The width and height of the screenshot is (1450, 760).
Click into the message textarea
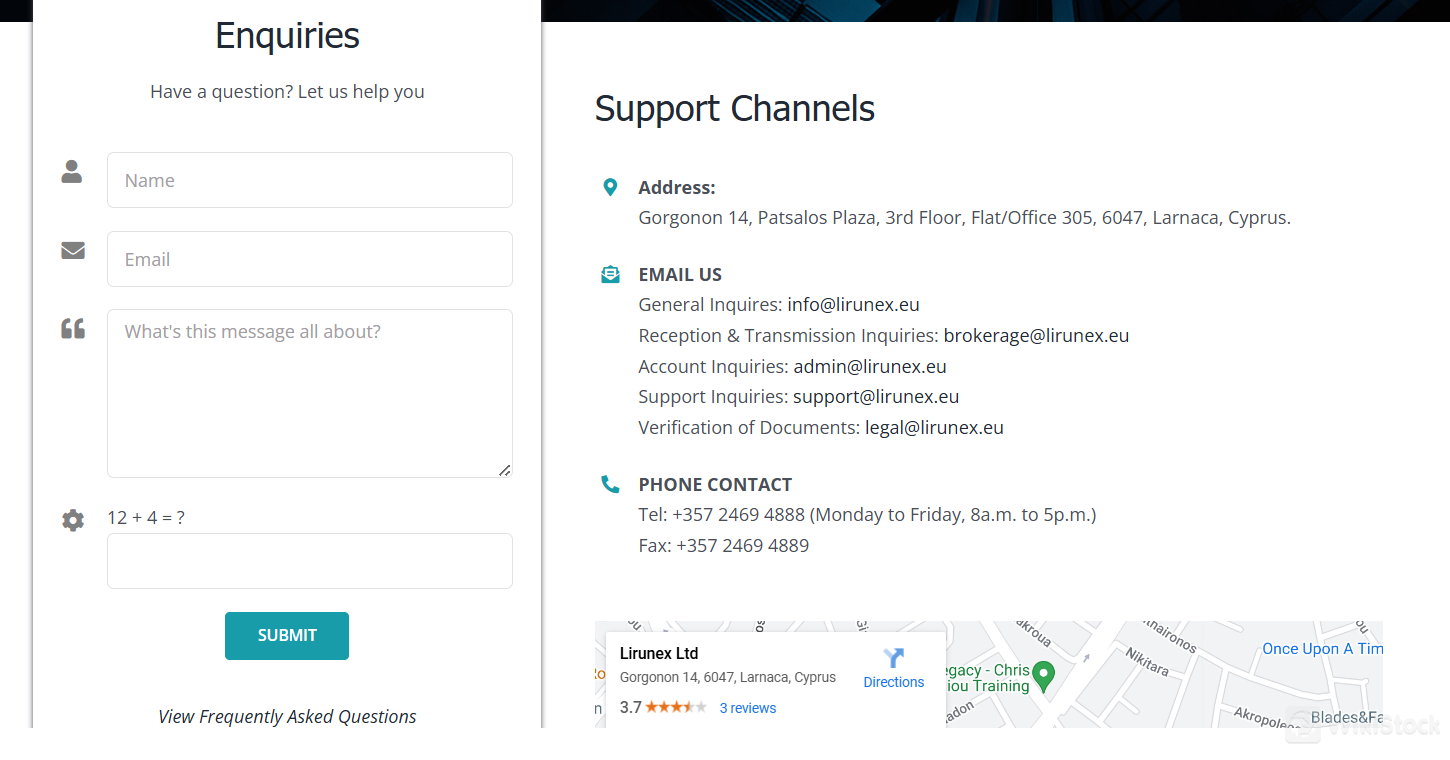310,393
